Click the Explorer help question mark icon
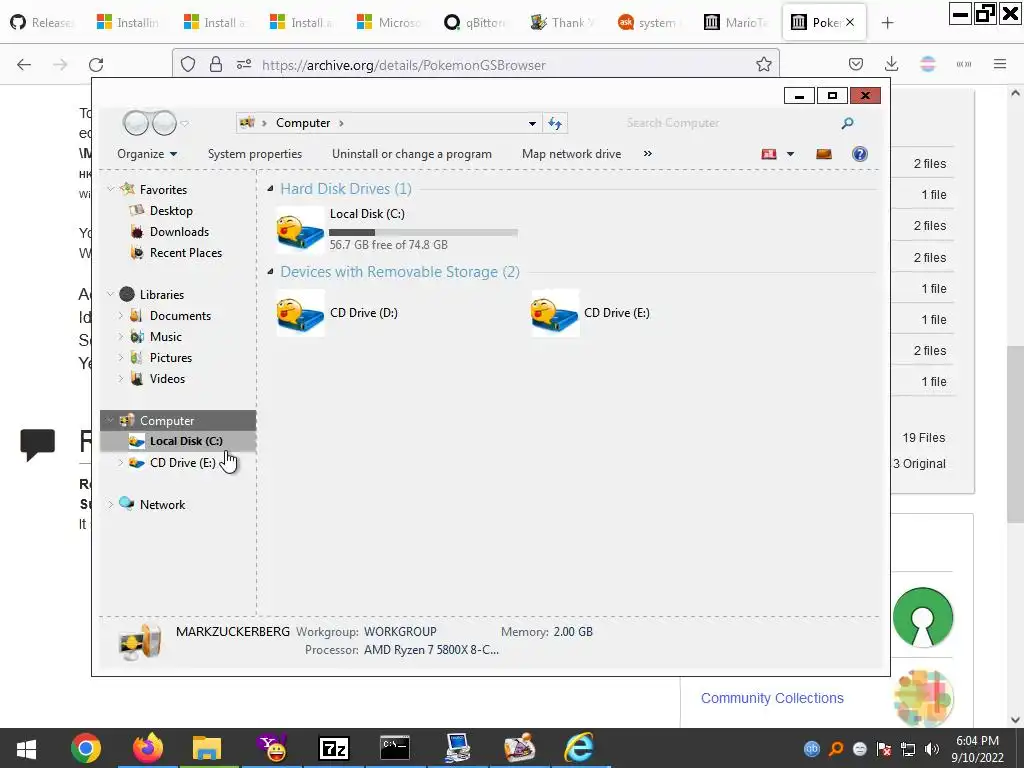This screenshot has height=768, width=1024. tap(859, 154)
